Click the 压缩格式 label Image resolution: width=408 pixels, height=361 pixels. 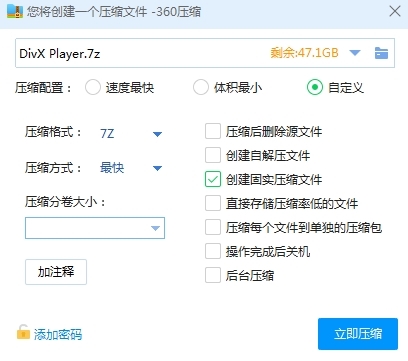point(53,132)
